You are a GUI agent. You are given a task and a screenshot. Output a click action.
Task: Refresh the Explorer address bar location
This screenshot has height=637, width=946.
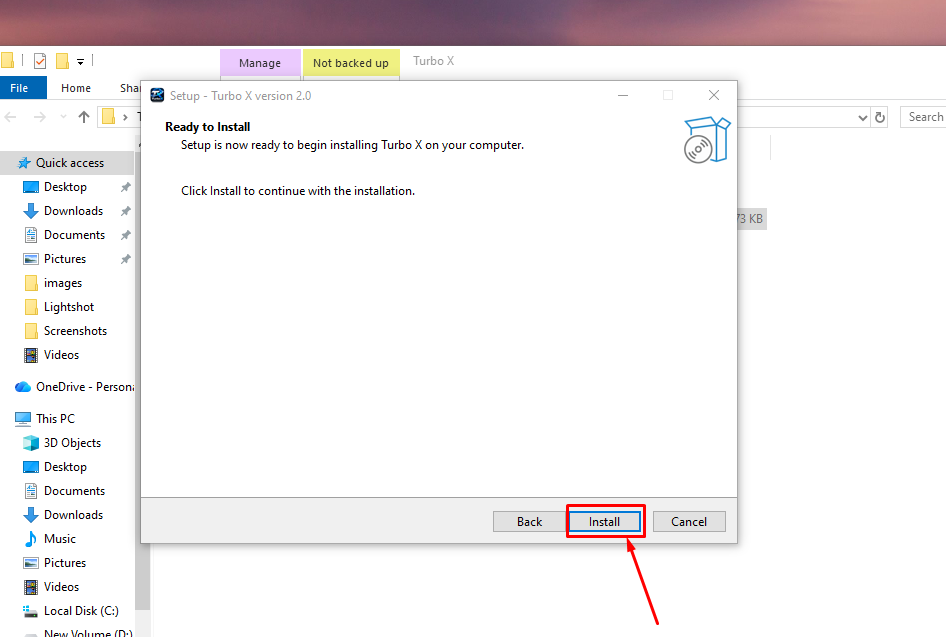coord(880,117)
